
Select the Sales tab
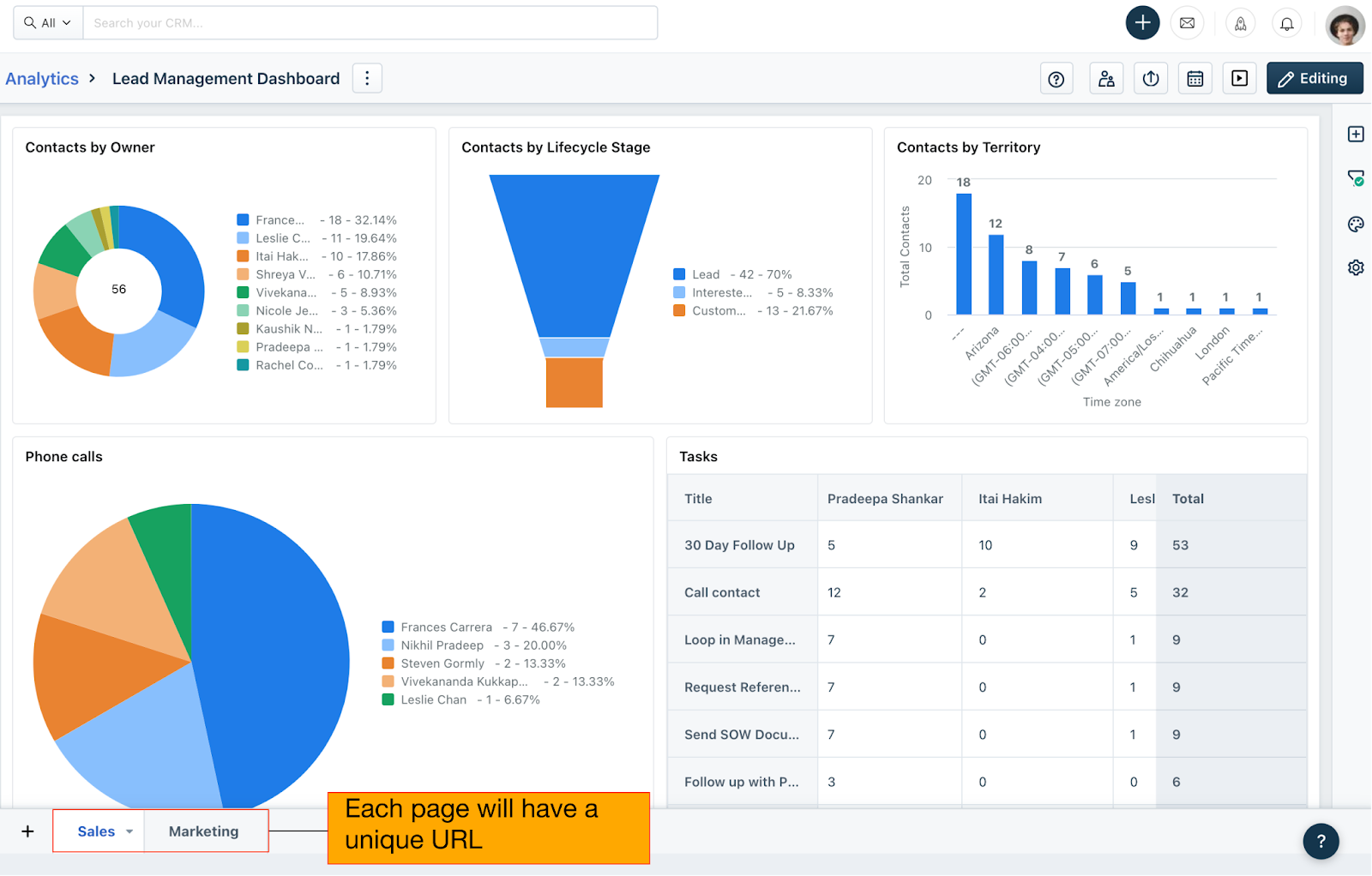tap(94, 831)
